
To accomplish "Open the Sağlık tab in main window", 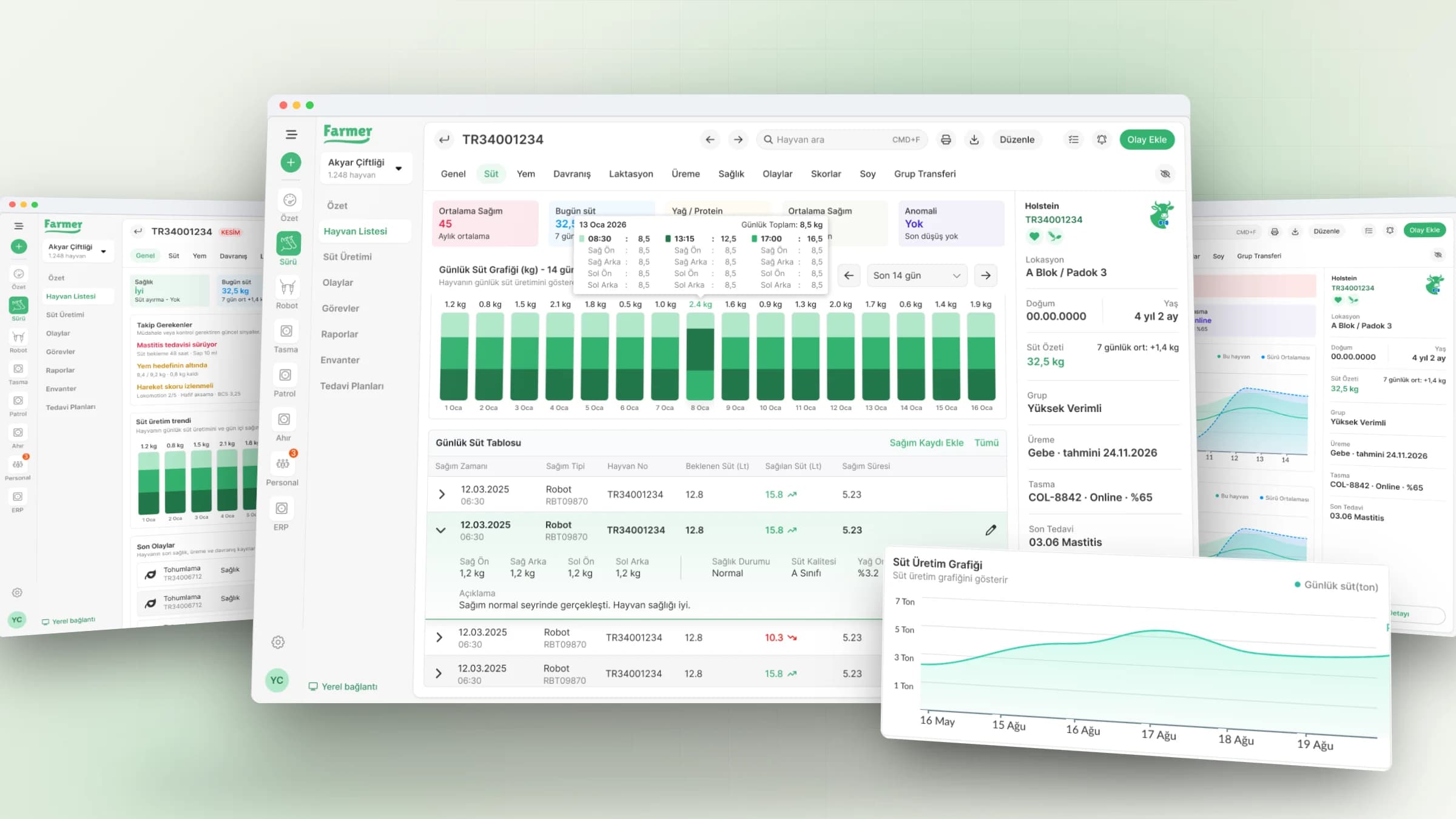I will pos(731,174).
